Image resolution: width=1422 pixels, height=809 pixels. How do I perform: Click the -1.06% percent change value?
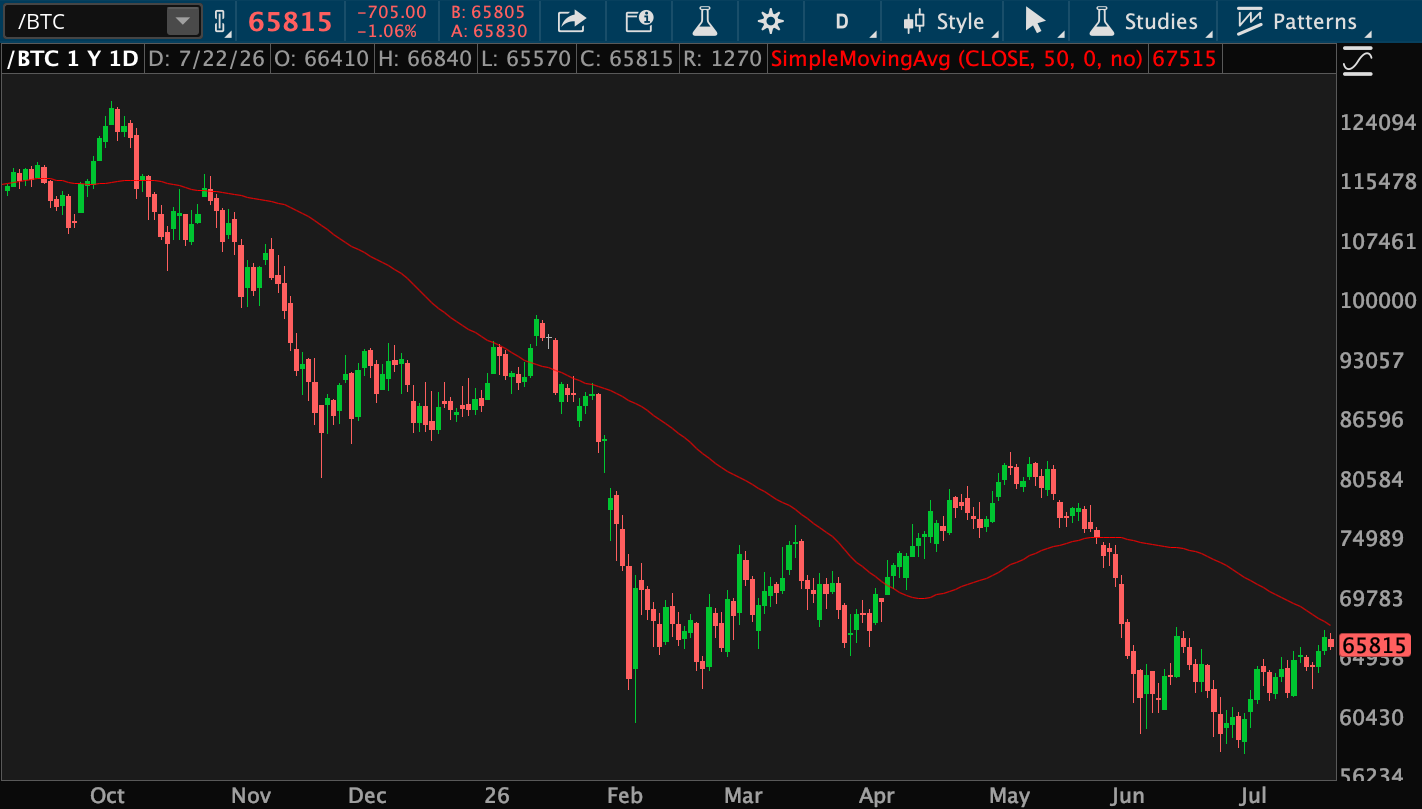[x=387, y=31]
